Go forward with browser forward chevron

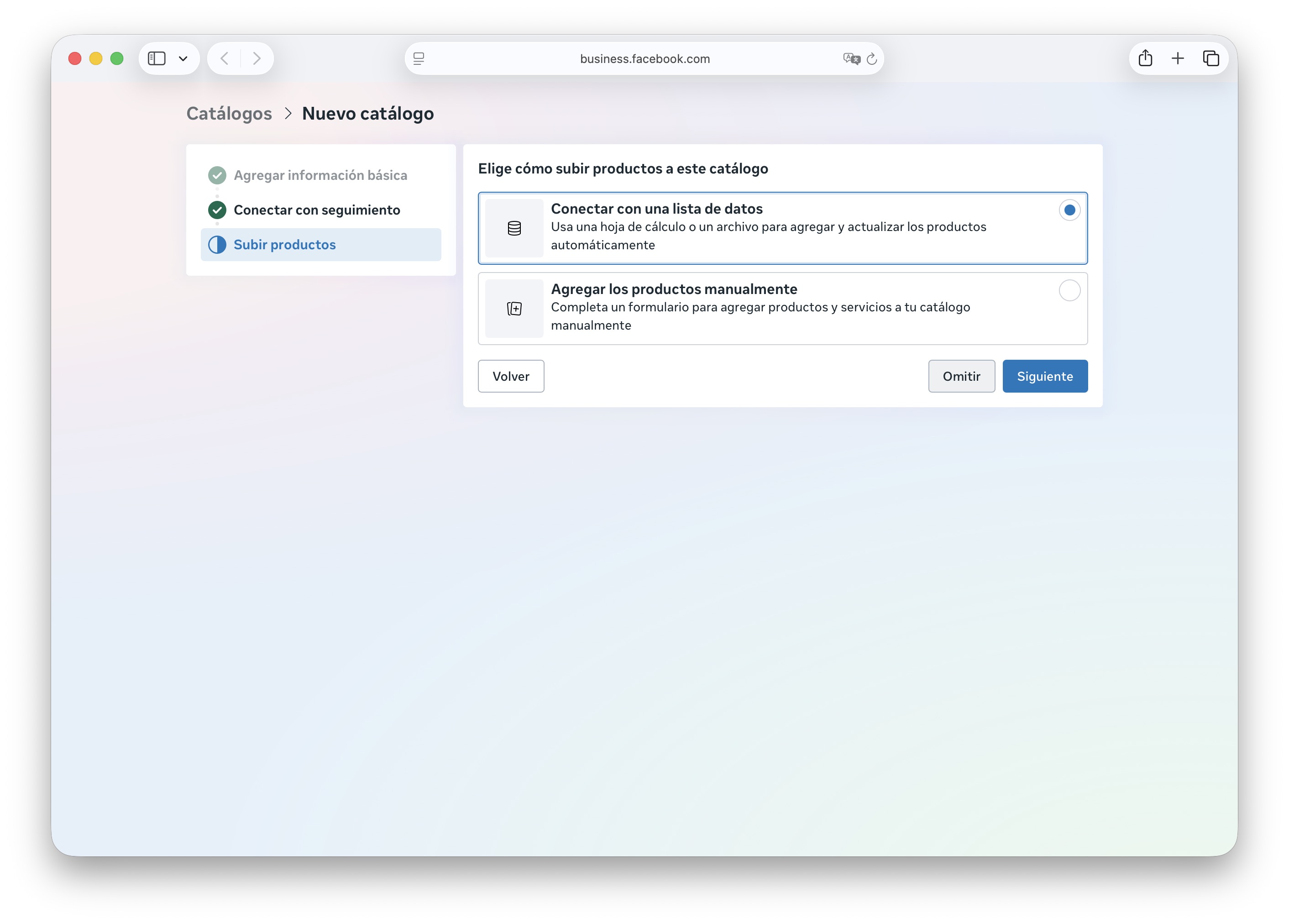click(257, 58)
